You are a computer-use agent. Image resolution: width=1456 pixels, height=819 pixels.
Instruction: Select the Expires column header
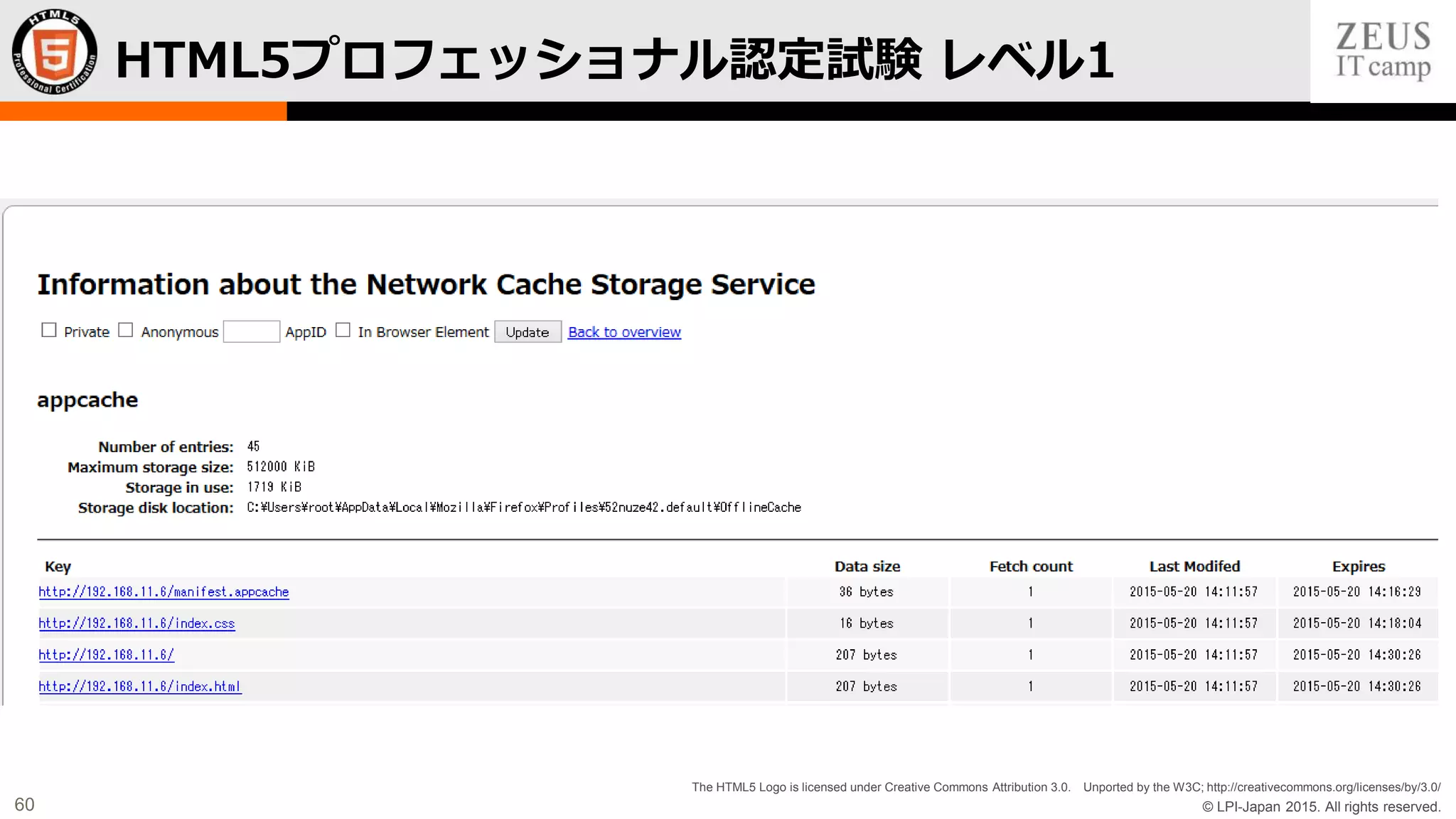click(1359, 567)
